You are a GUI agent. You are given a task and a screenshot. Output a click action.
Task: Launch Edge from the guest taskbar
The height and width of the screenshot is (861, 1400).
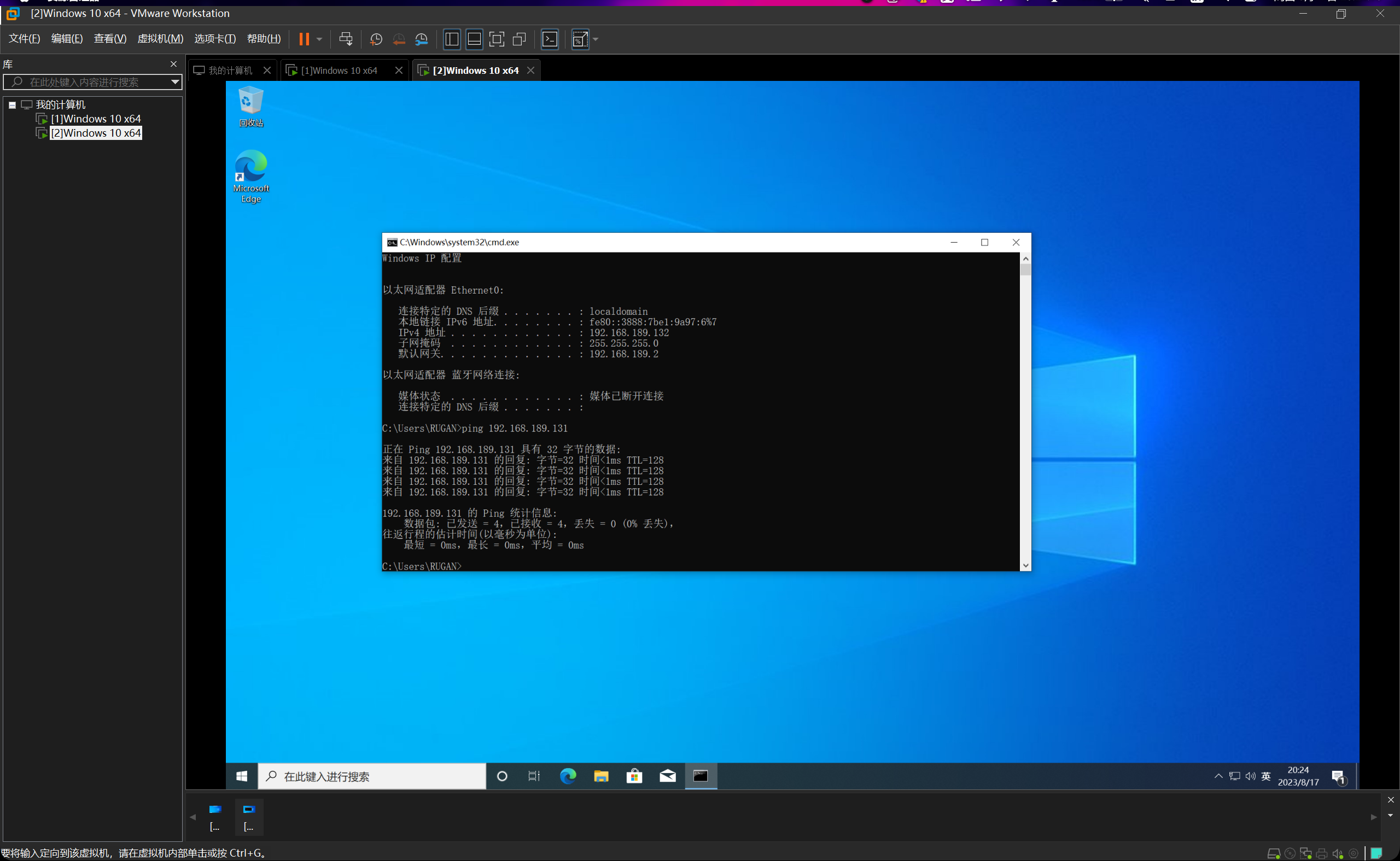[568, 776]
